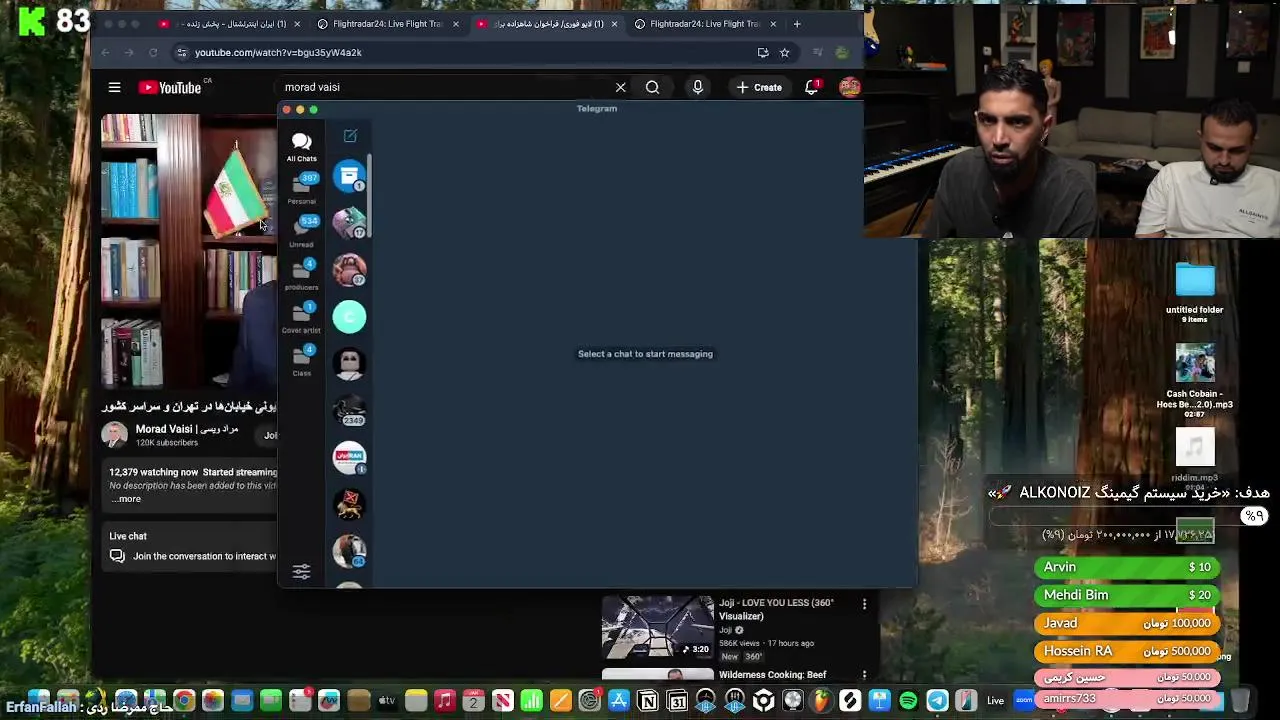1280x720 pixels.
Task: Select the All Chats folder in Telegram
Action: pyautogui.click(x=301, y=146)
